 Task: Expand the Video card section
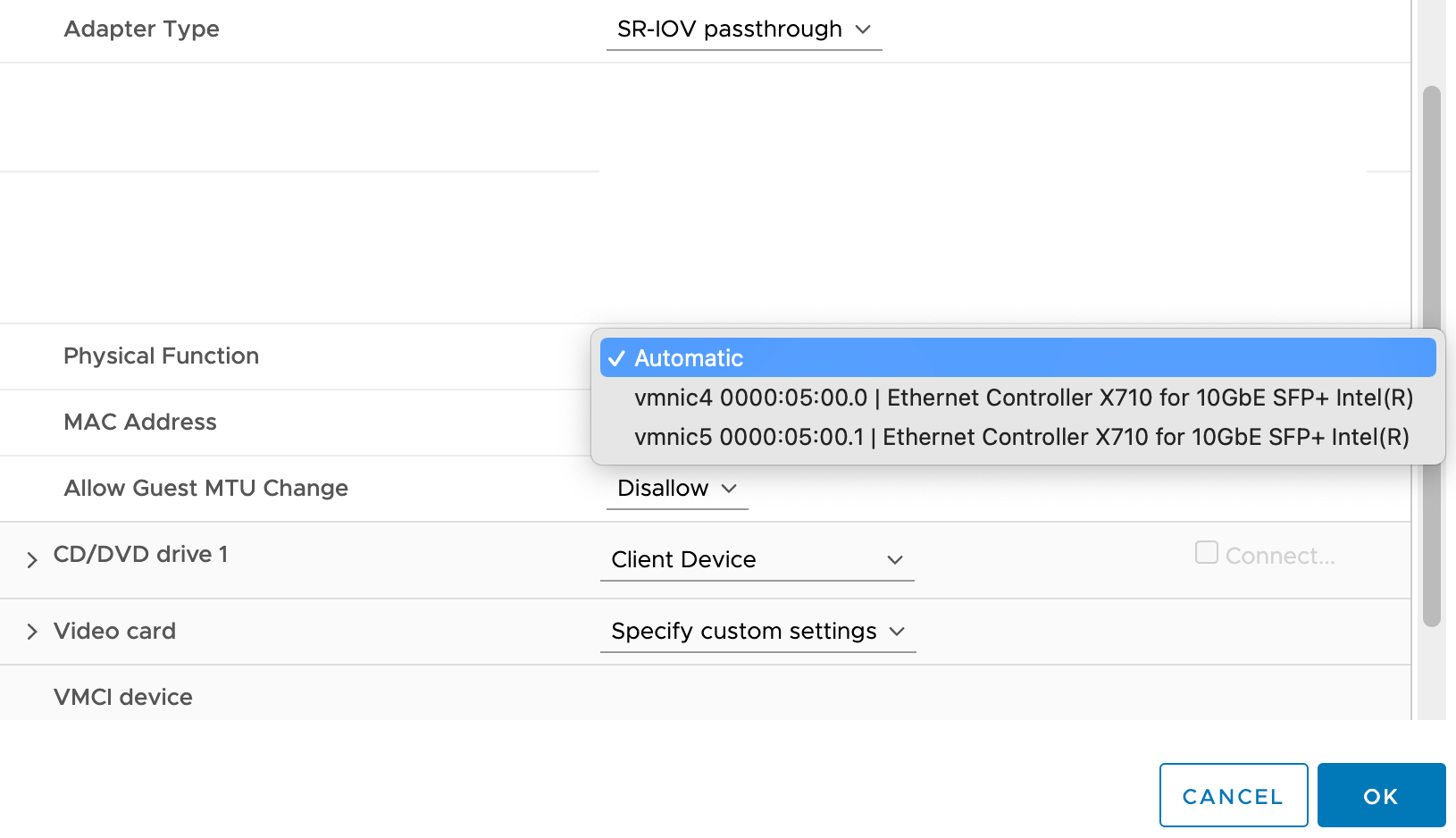[32, 632]
